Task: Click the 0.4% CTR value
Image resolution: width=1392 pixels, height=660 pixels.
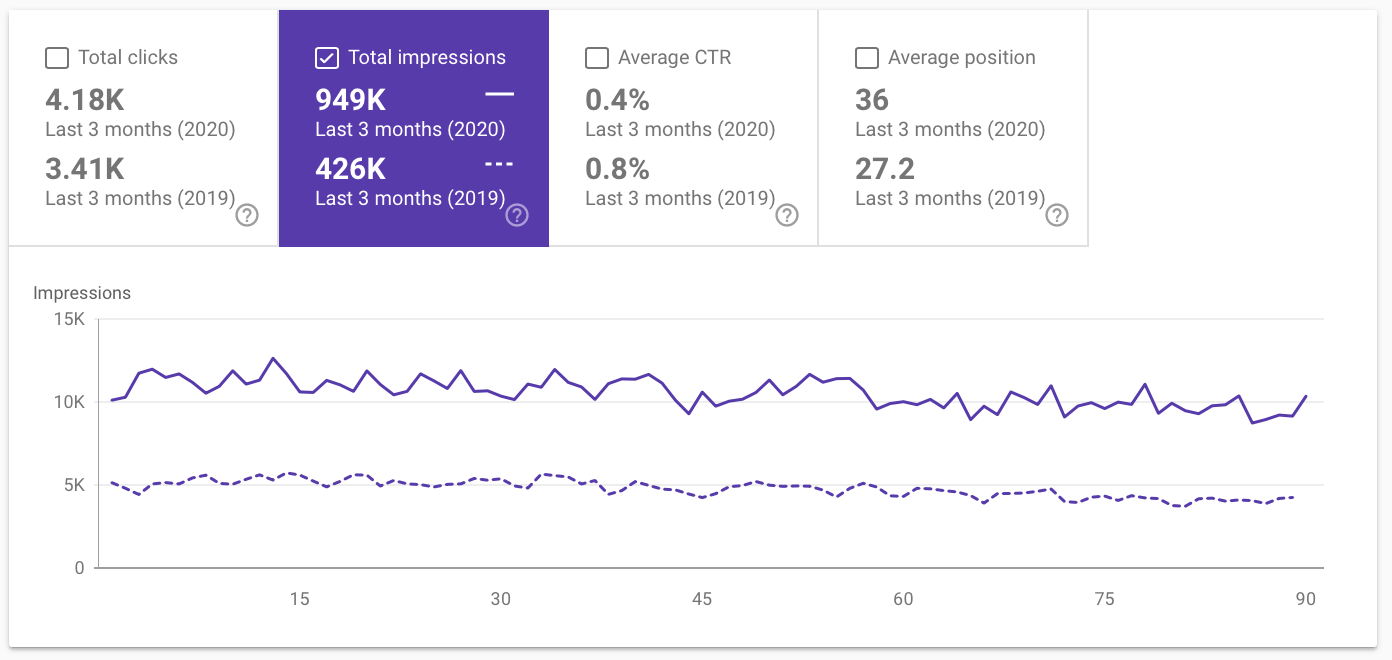Action: tap(617, 100)
